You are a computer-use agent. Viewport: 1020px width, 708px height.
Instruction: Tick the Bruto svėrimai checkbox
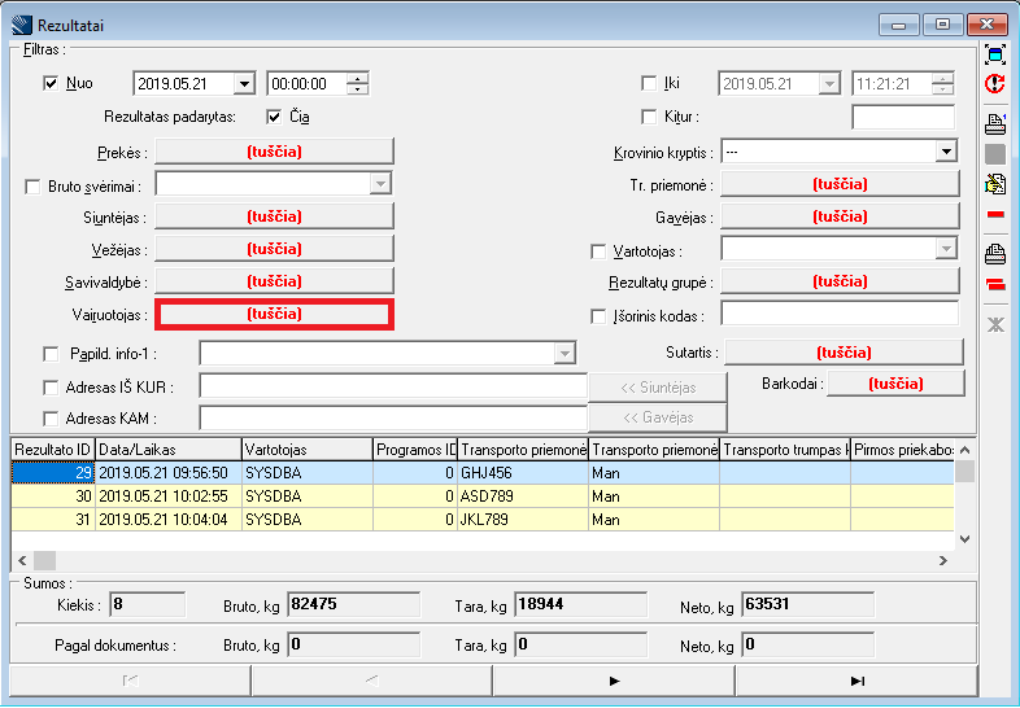tap(33, 186)
